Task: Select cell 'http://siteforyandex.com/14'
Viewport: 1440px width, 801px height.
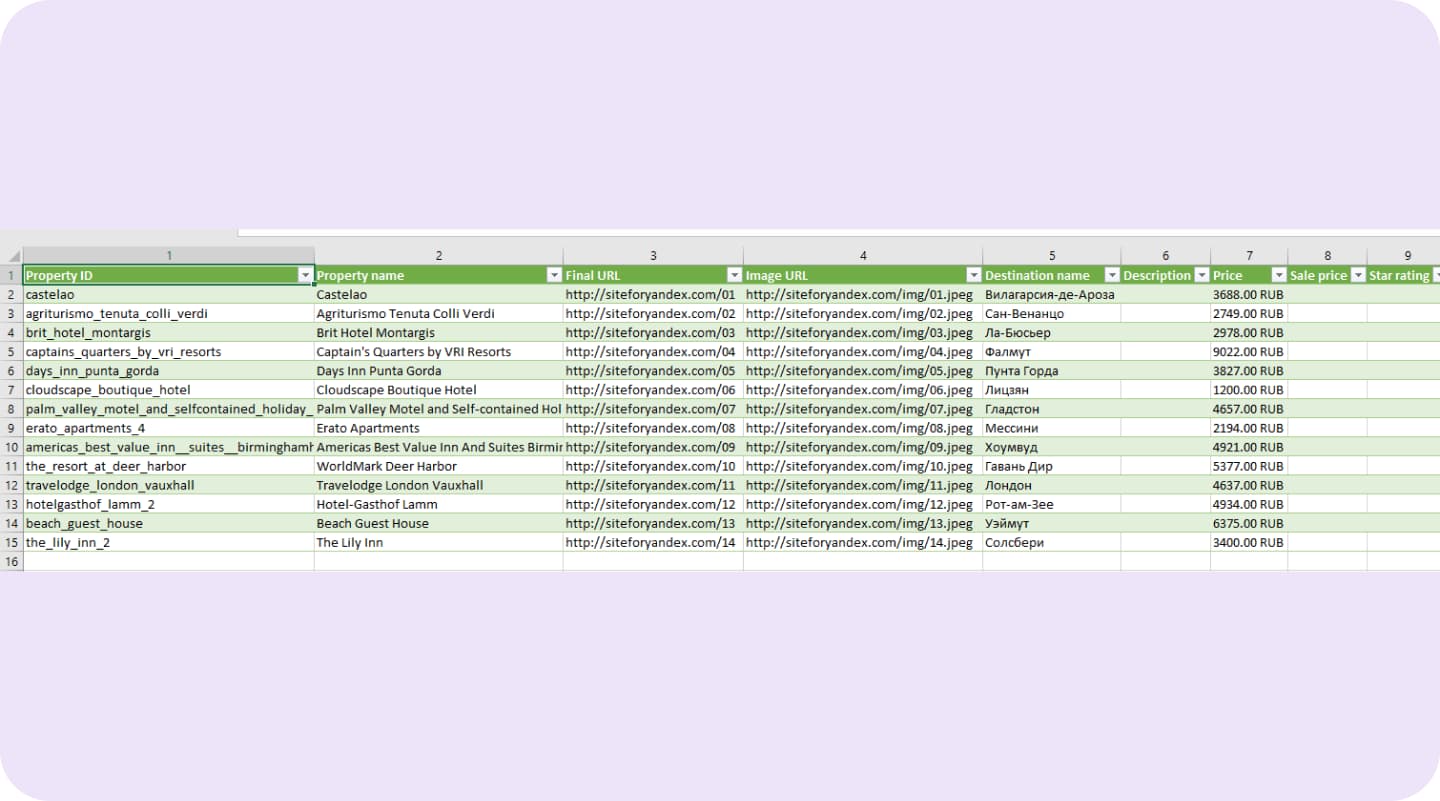Action: click(653, 542)
